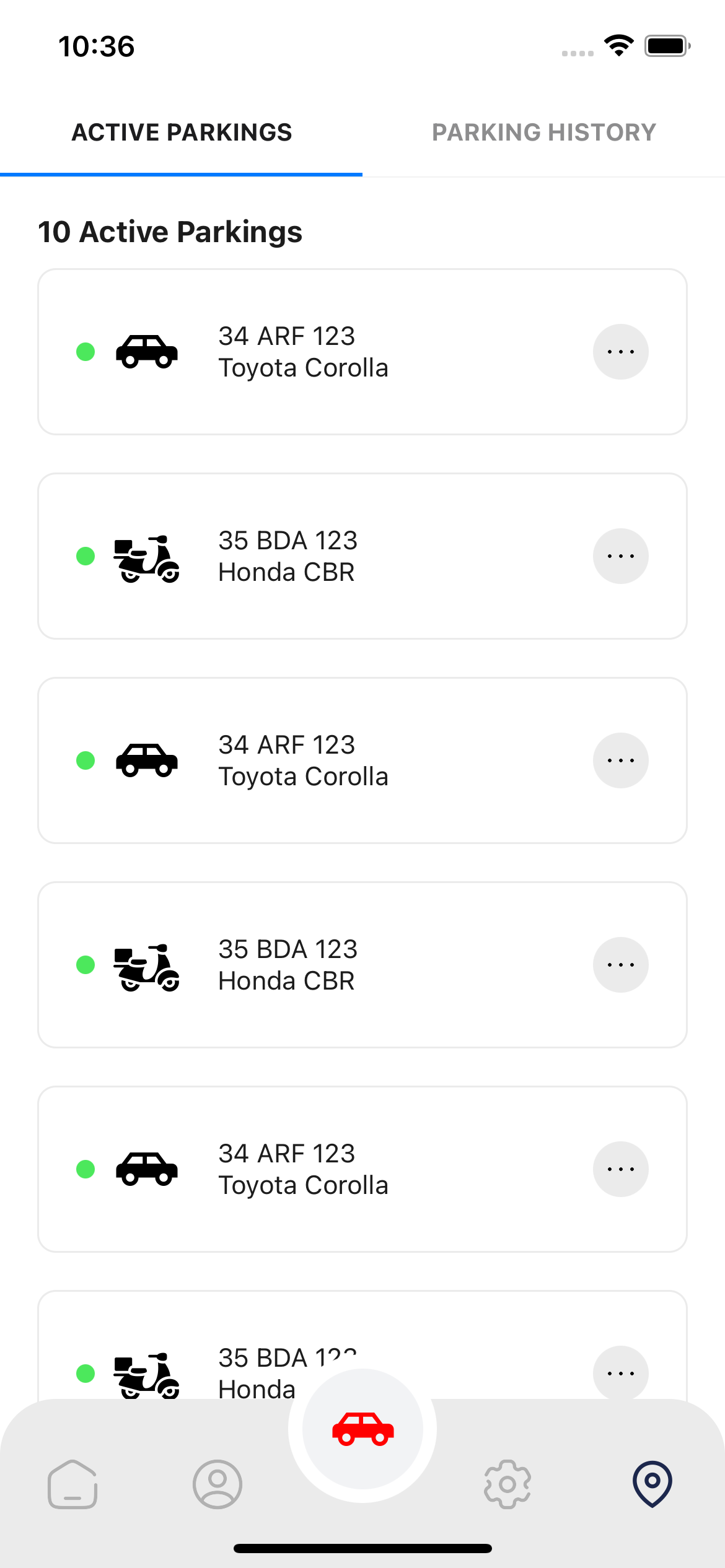Viewport: 725px width, 1568px height.
Task: Click the car icon of third parking card
Action: (x=147, y=760)
